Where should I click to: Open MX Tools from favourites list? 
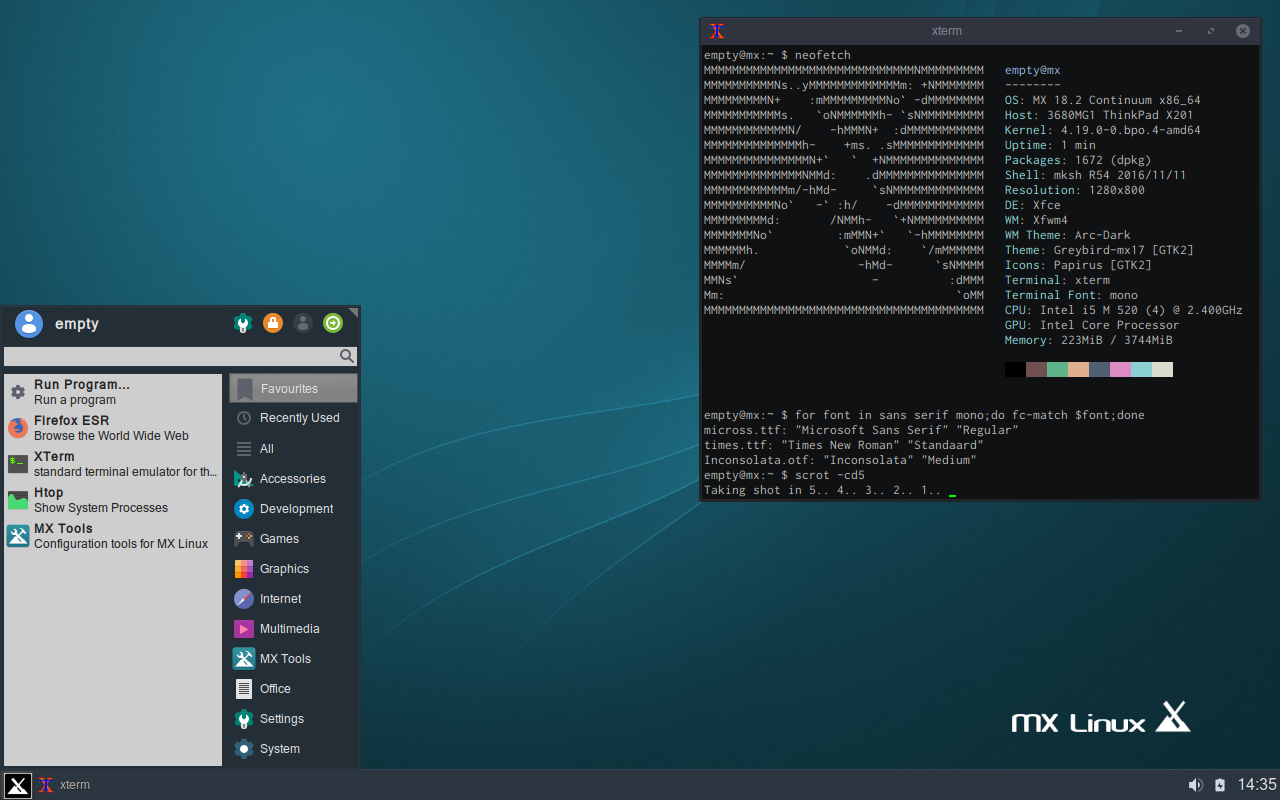(112, 536)
